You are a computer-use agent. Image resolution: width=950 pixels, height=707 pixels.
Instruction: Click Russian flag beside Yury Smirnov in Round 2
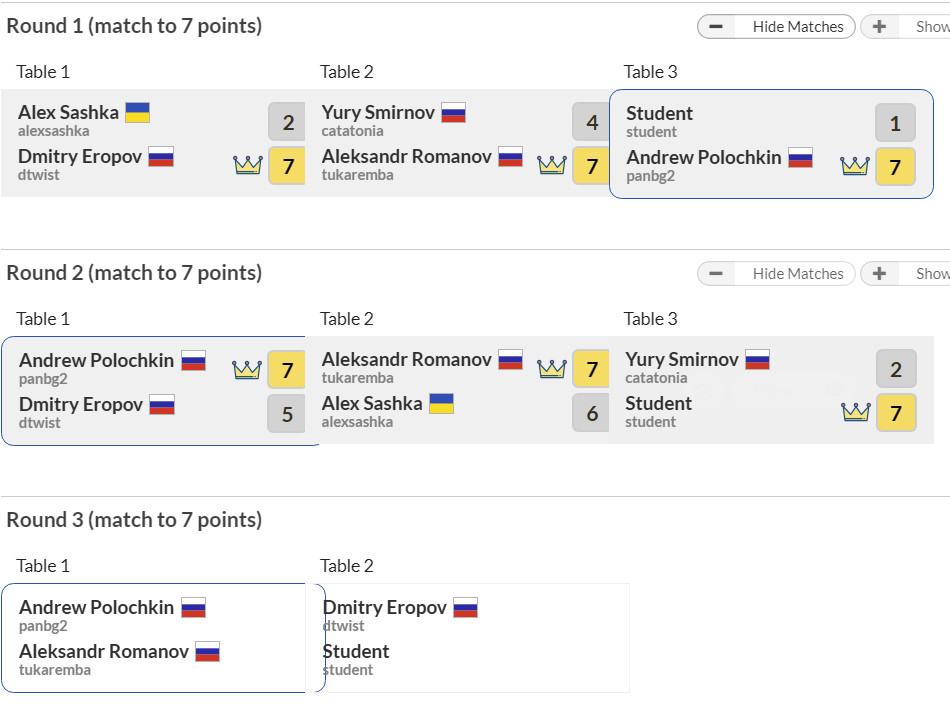click(x=757, y=360)
